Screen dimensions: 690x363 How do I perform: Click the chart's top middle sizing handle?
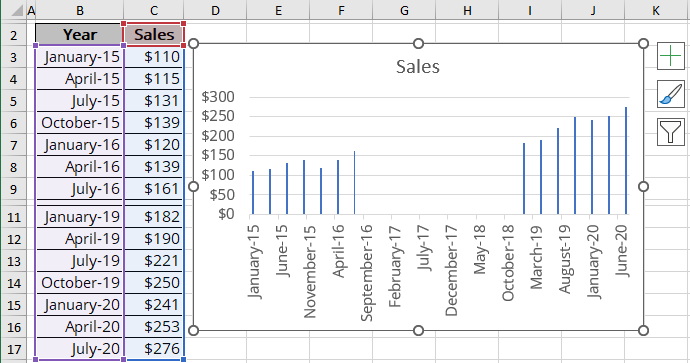pyautogui.click(x=418, y=44)
